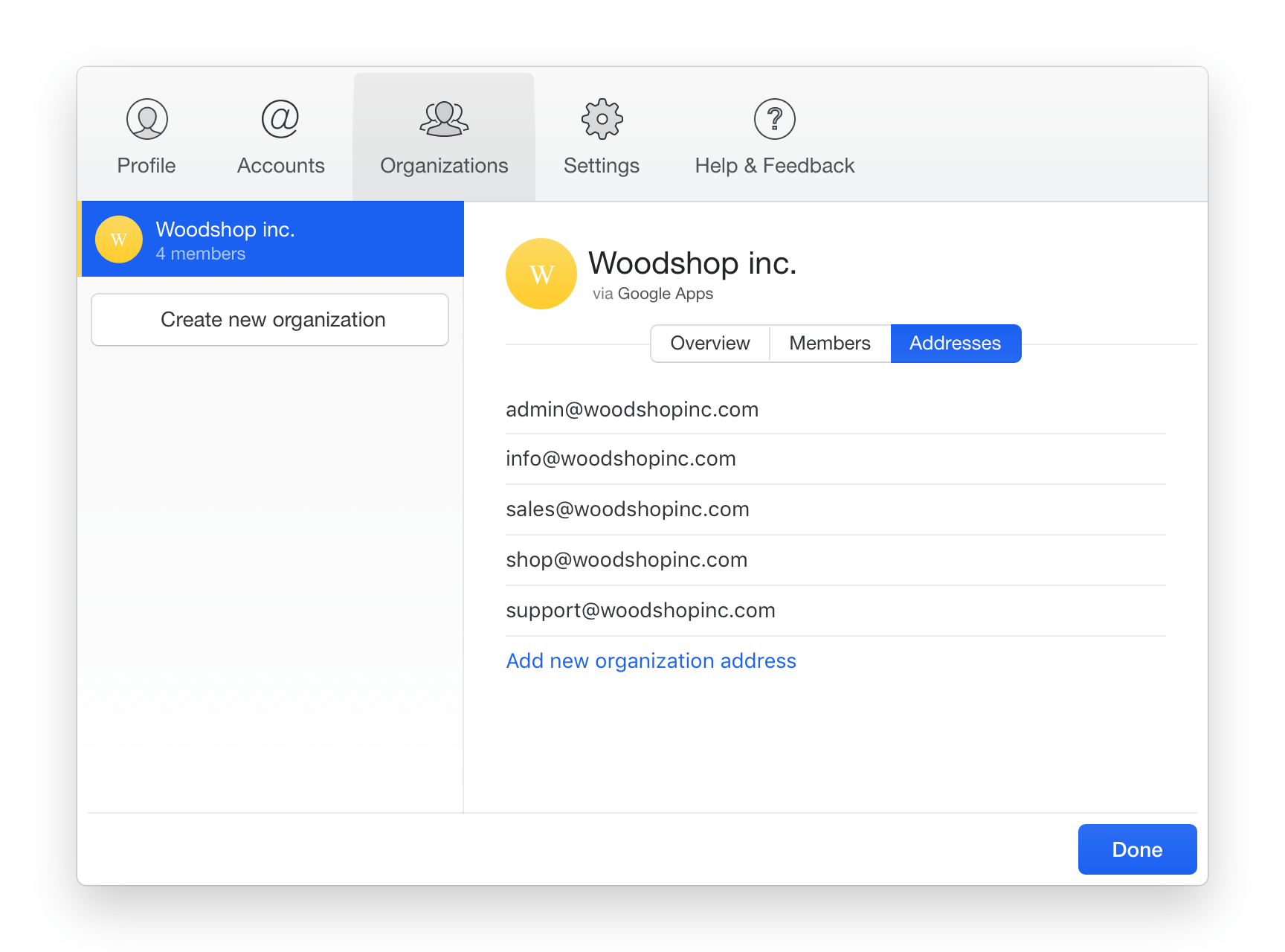The image size is (1285, 952).
Task: Select admin@woodshopinc.com address row
Action: point(836,409)
